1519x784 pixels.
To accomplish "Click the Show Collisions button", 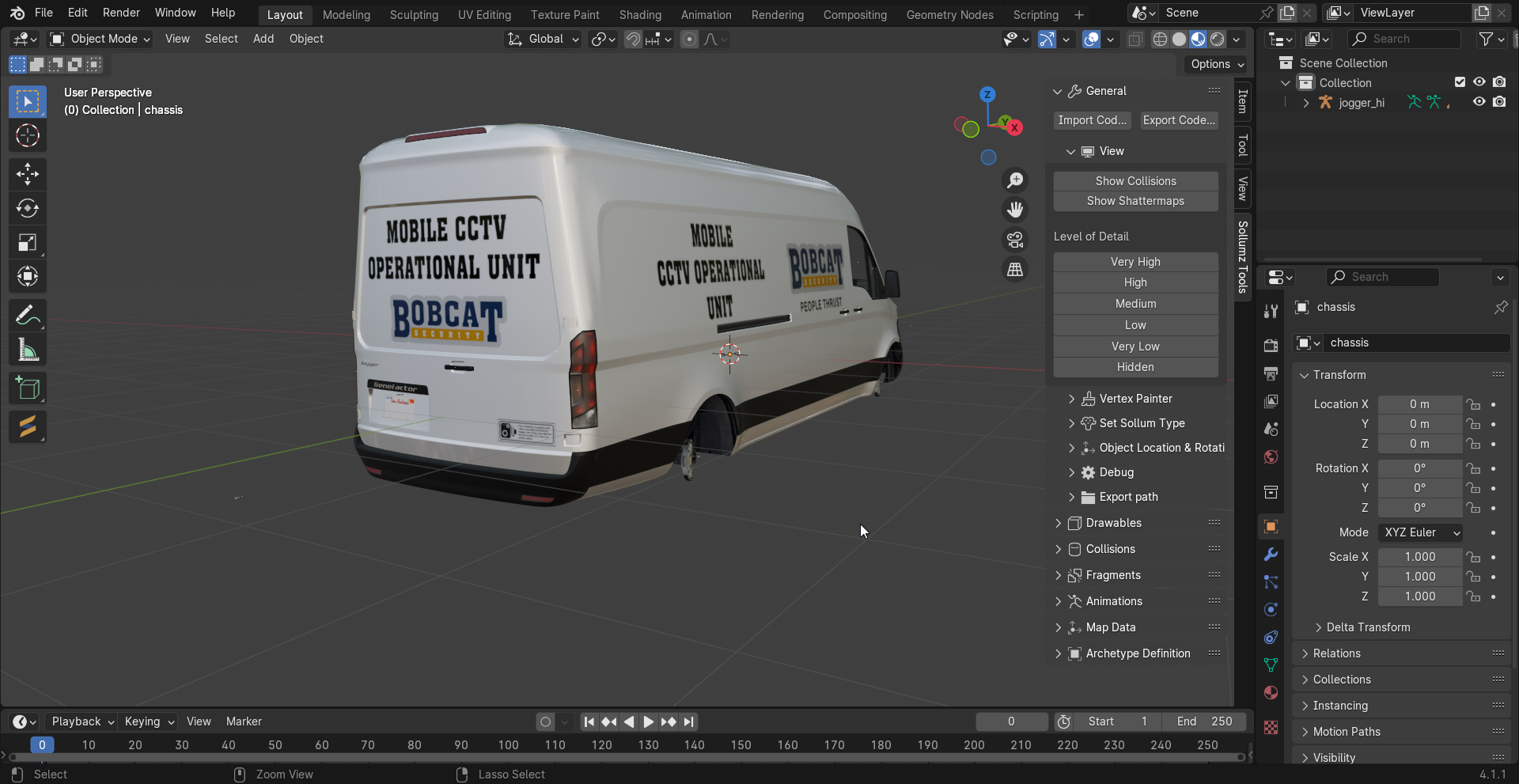I will 1135,181.
